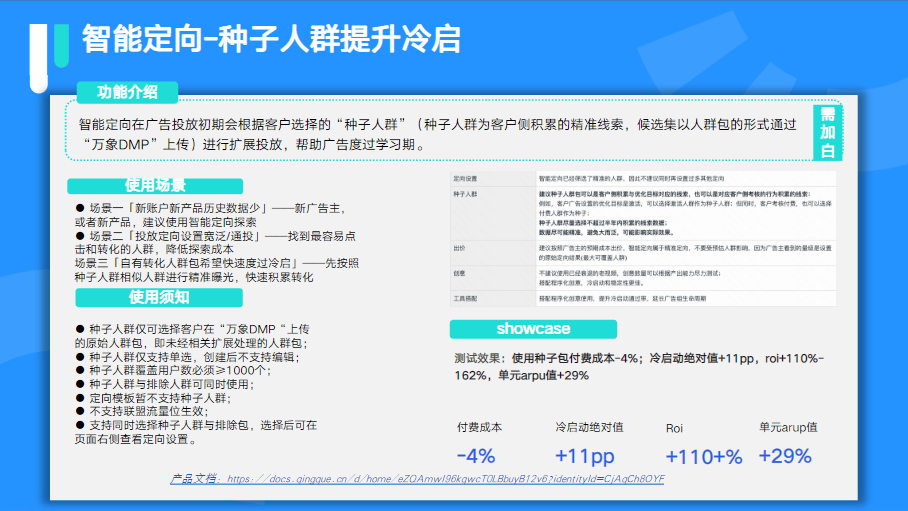This screenshot has height=511, width=908.
Task: Click the 场景一「新账户新产品历史数据少」 bullet
Action: [211, 215]
